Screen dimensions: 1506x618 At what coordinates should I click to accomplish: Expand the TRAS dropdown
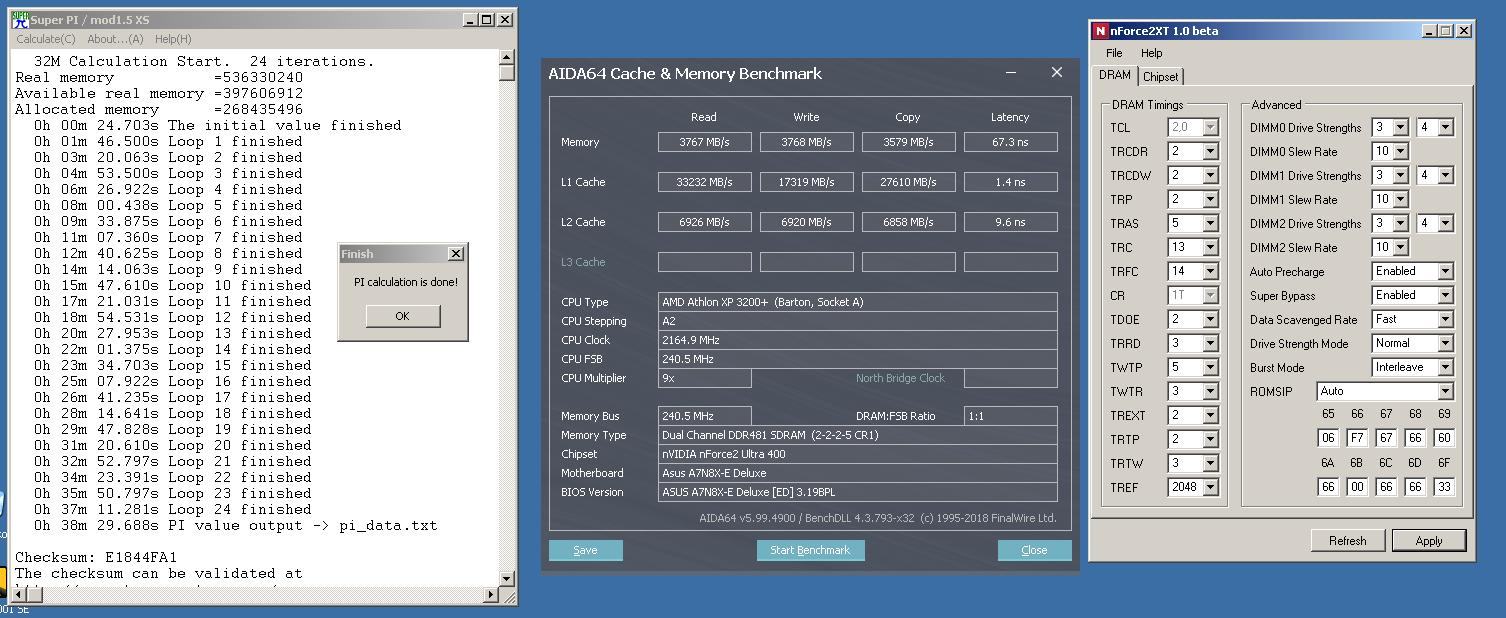[x=1210, y=223]
